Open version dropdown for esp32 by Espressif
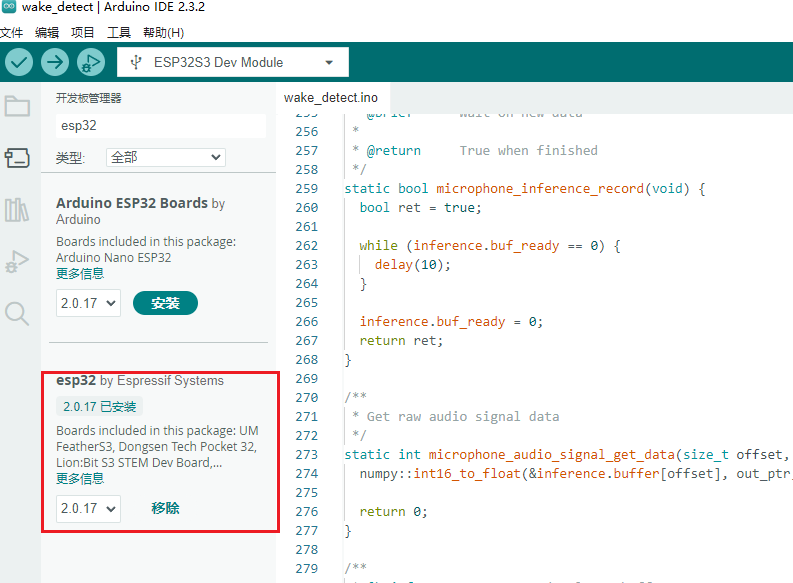The image size is (793, 583). click(x=88, y=508)
